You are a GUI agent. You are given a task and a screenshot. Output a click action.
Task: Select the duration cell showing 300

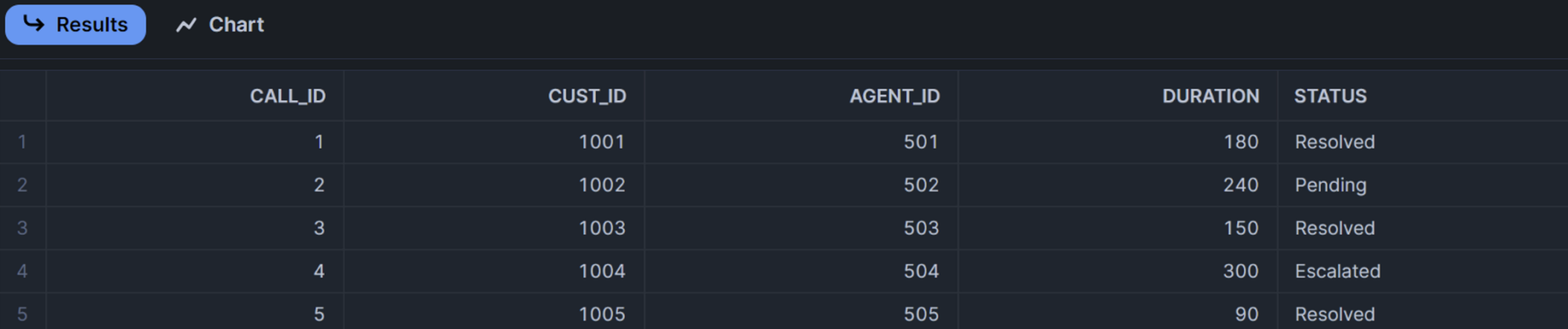(x=1240, y=271)
